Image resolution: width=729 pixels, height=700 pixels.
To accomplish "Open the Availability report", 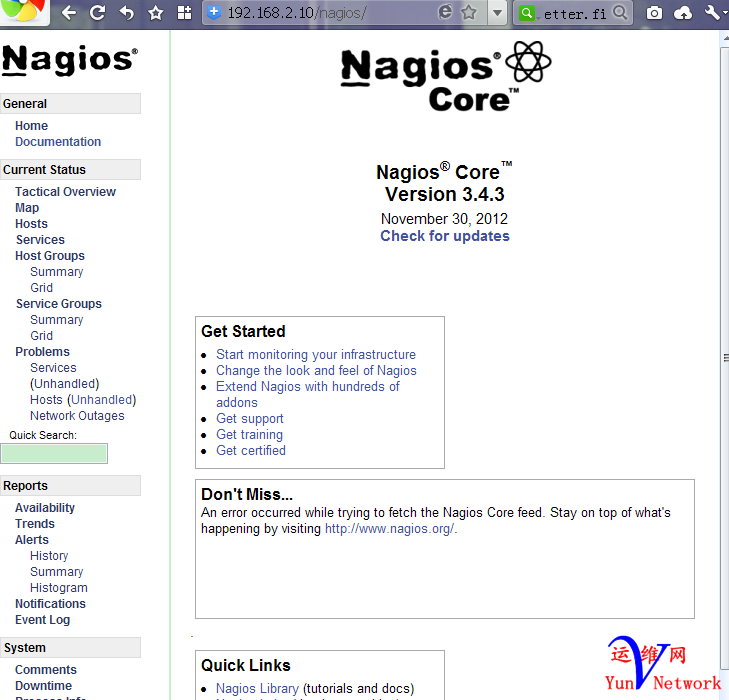I will pos(45,508).
